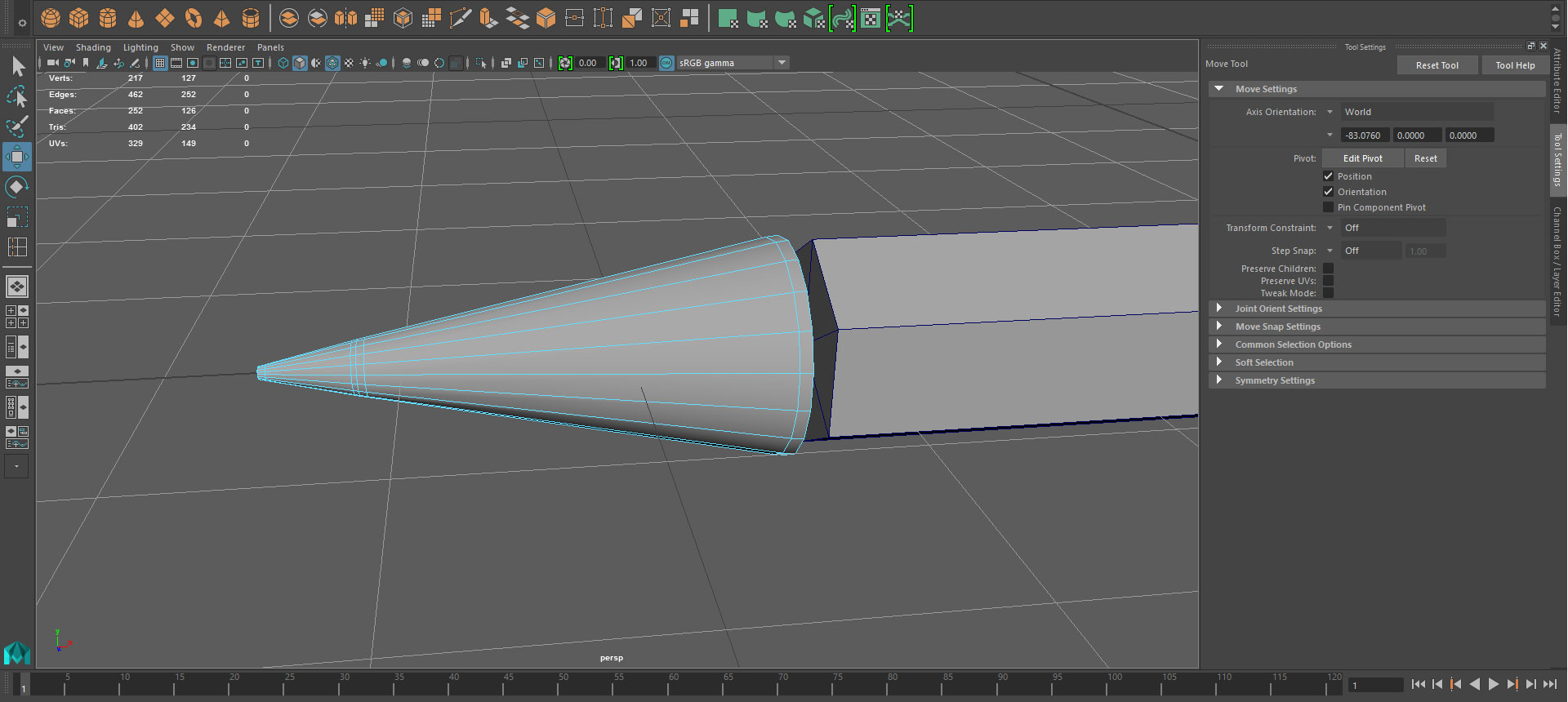The width and height of the screenshot is (1568, 702).
Task: Toggle the viewport grid display icon
Action: [x=160, y=63]
